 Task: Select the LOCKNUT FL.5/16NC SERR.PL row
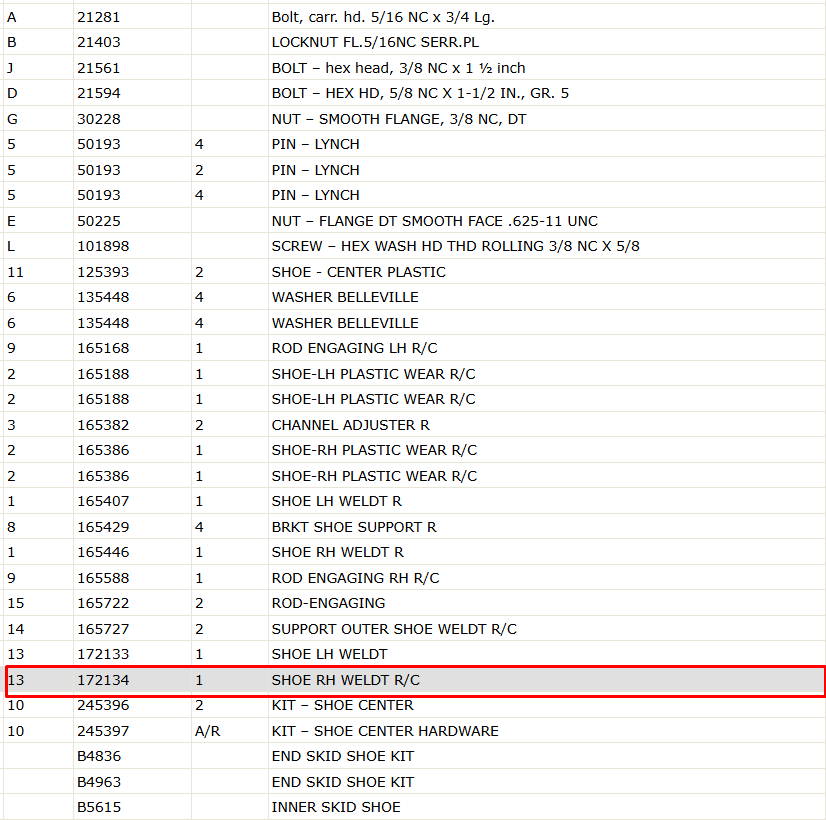[x=415, y=42]
